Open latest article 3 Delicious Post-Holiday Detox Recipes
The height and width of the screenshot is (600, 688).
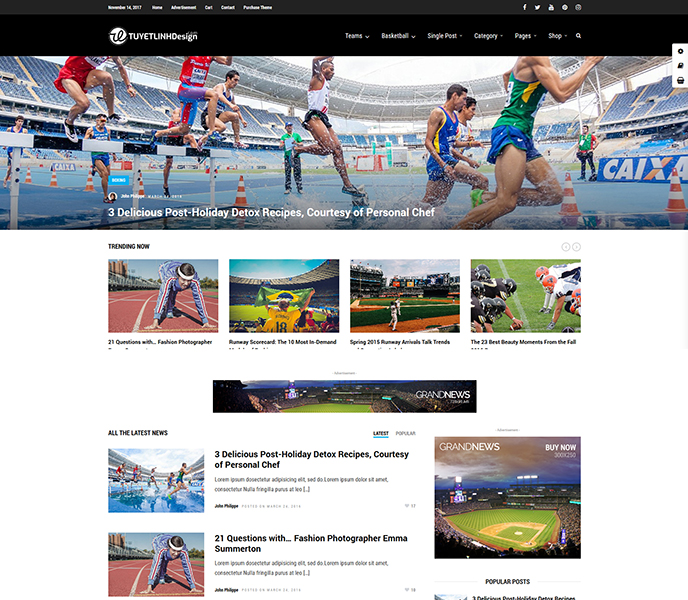312,460
